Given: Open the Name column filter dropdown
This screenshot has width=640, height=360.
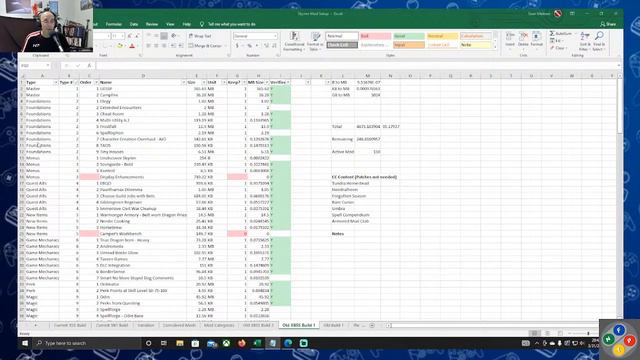Looking at the screenshot, I should pyautogui.click(x=183, y=82).
